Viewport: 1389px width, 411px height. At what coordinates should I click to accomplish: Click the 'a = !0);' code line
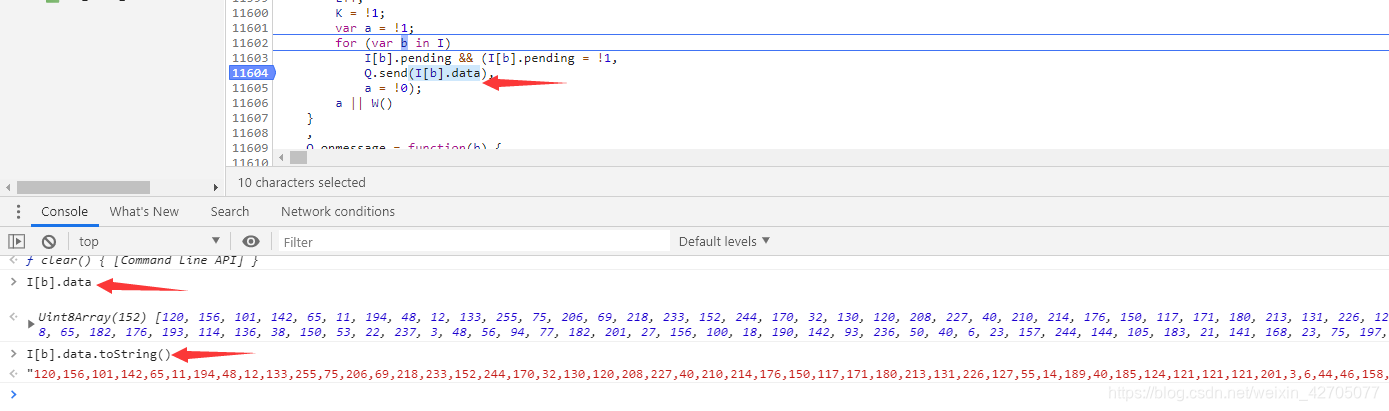click(393, 88)
